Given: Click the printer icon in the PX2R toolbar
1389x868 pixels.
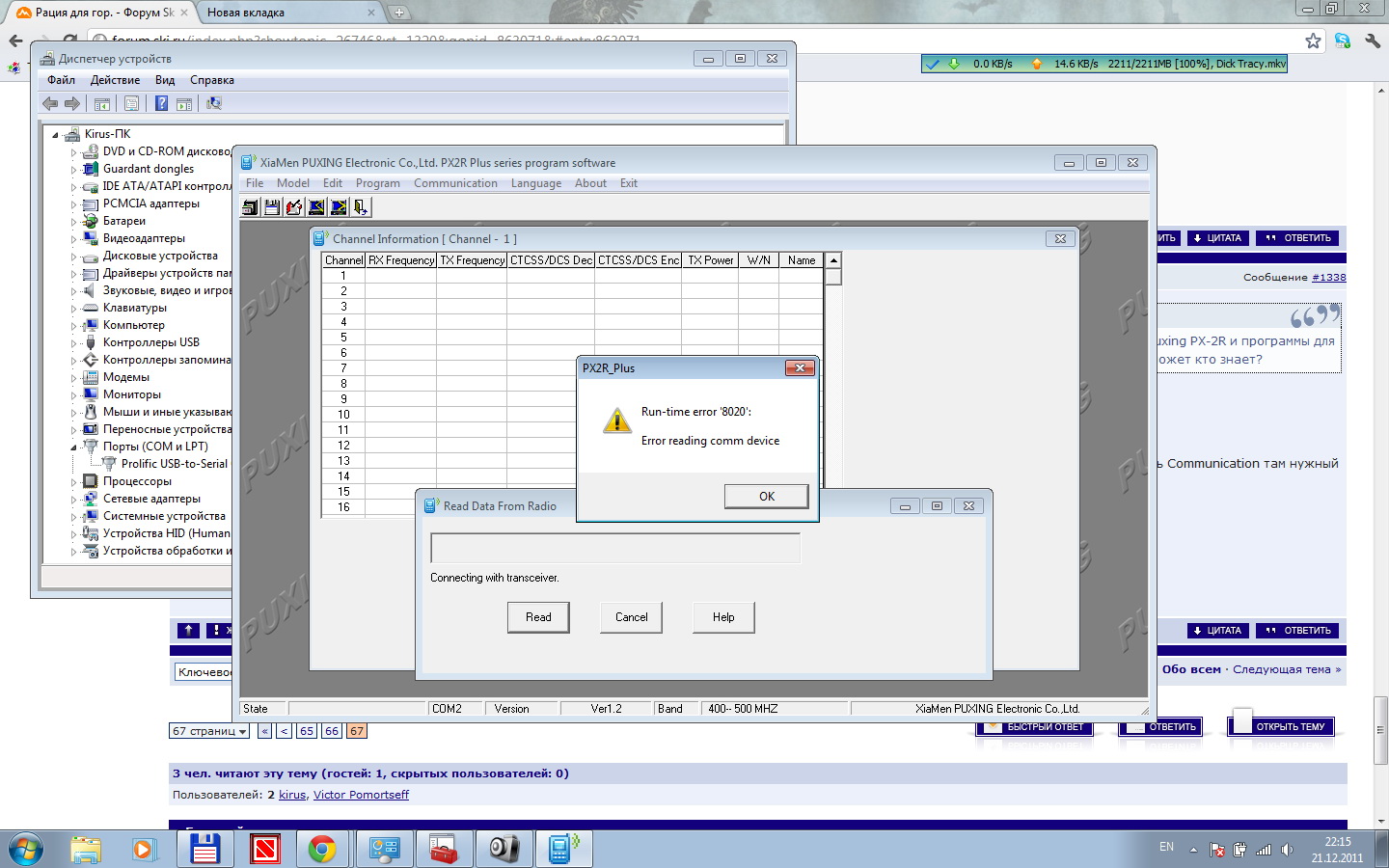Looking at the screenshot, I should click(250, 207).
